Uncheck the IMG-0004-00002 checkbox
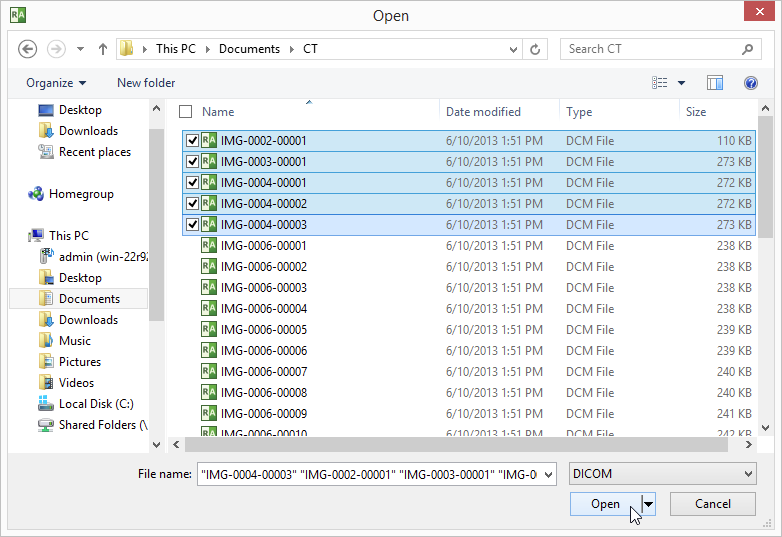 click(x=192, y=204)
